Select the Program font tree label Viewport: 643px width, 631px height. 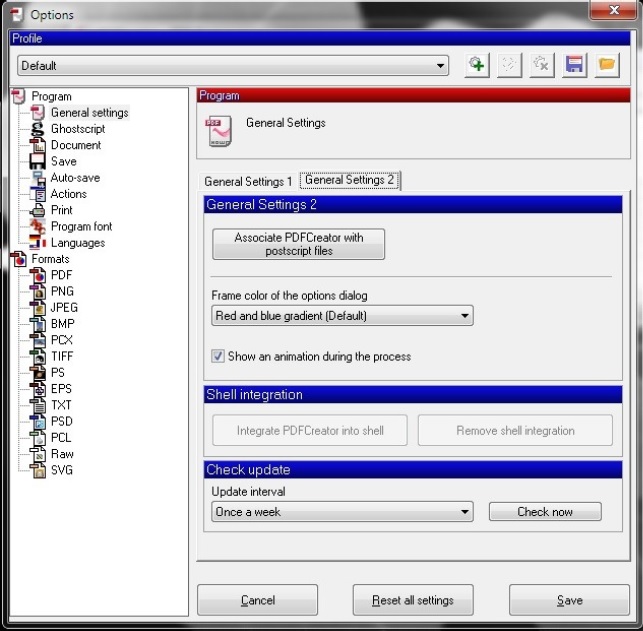81,227
